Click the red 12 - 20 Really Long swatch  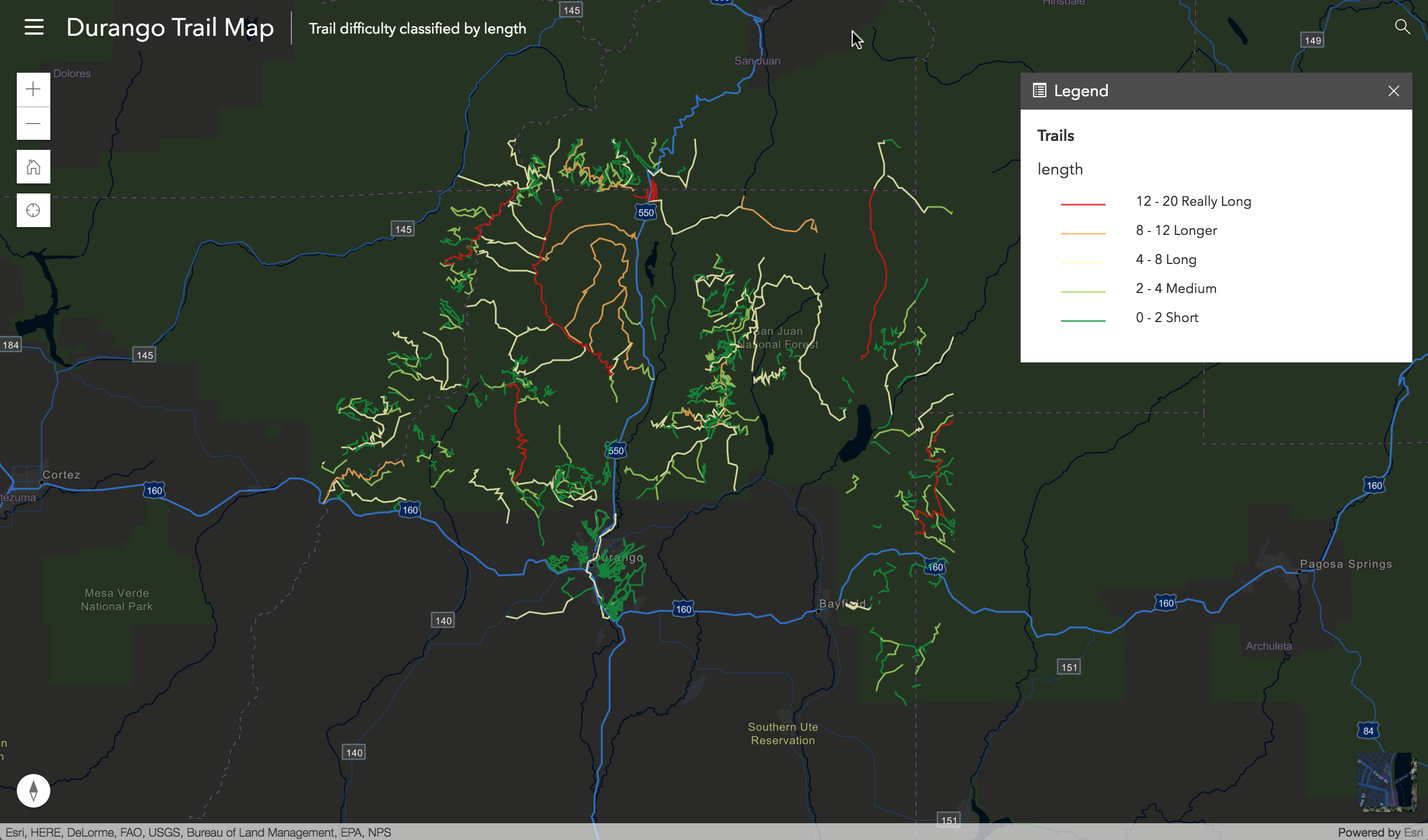[1083, 204]
